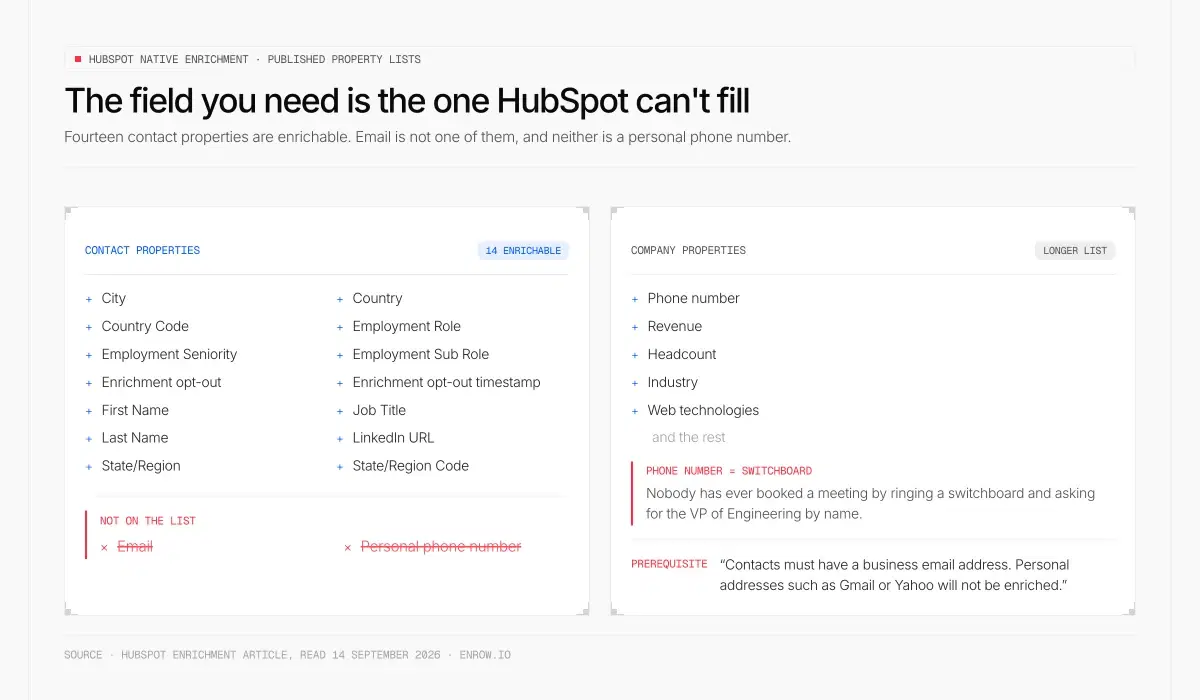Click the Last Name property
This screenshot has height=700, width=1200.
135,438
